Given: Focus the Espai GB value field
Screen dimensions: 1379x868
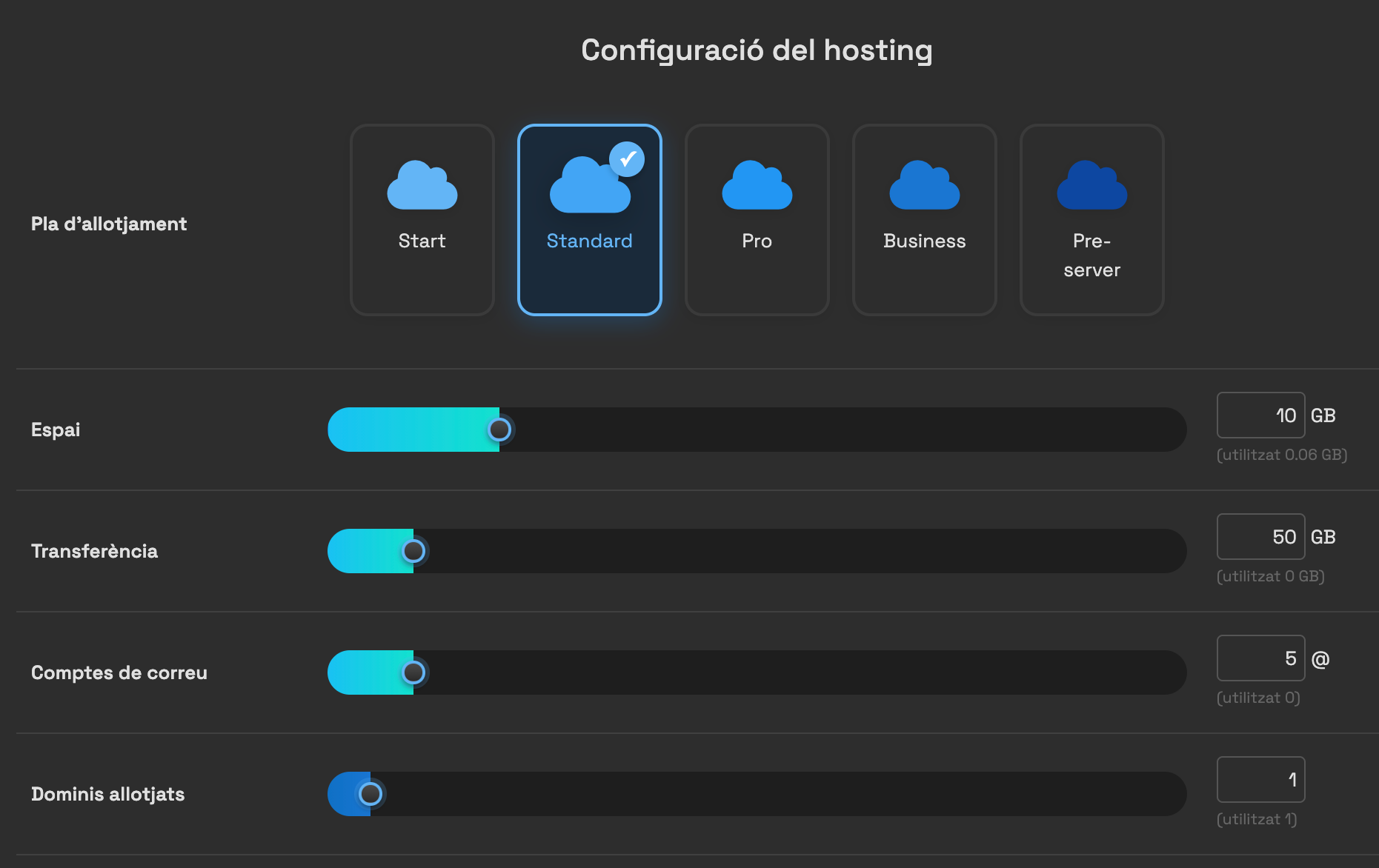Looking at the screenshot, I should click(1260, 415).
